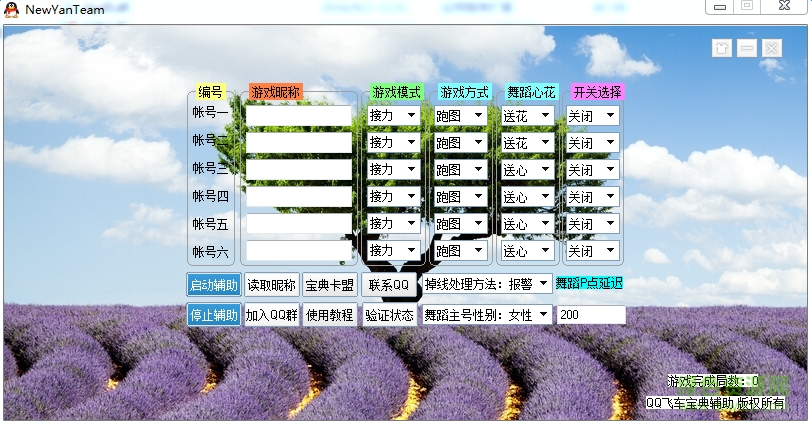Click the 读取昵称 button

pos(271,285)
